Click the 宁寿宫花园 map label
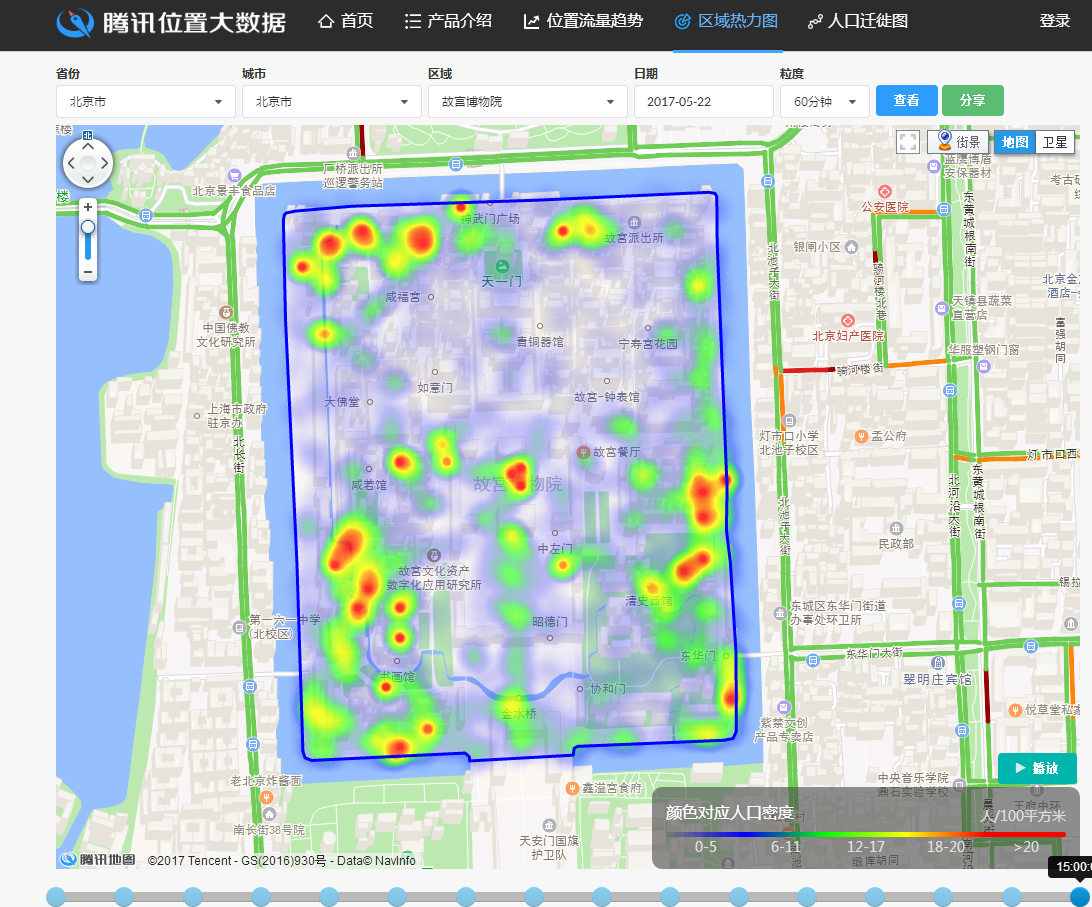Screen dimensions: 1092x907 click(648, 343)
